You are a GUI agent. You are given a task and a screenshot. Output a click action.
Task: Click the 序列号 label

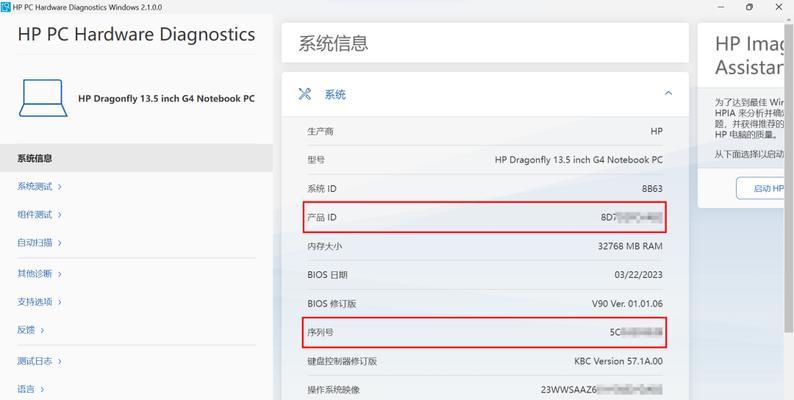click(x=321, y=333)
